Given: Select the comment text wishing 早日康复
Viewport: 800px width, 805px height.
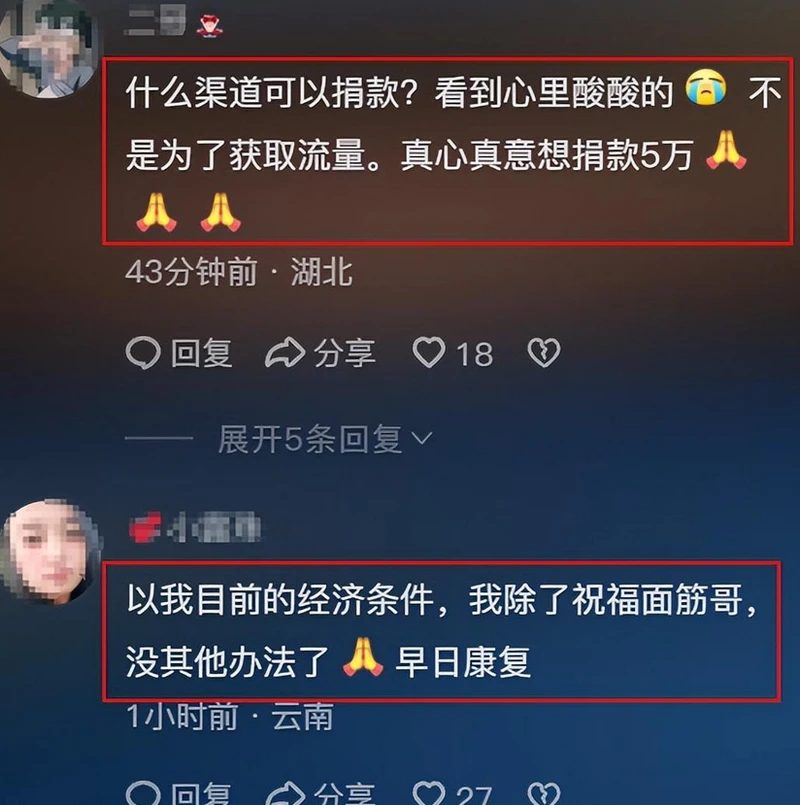Looking at the screenshot, I should 442,631.
